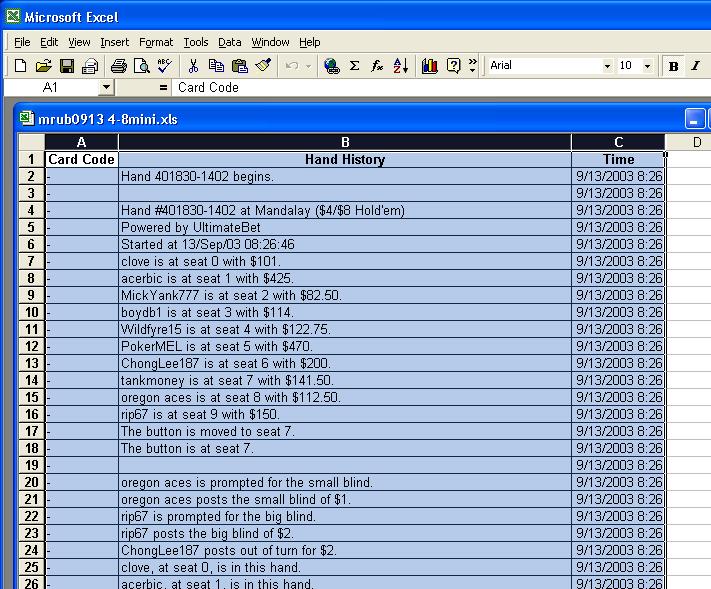
Task: Open Print Preview from the toolbar
Action: tap(141, 66)
